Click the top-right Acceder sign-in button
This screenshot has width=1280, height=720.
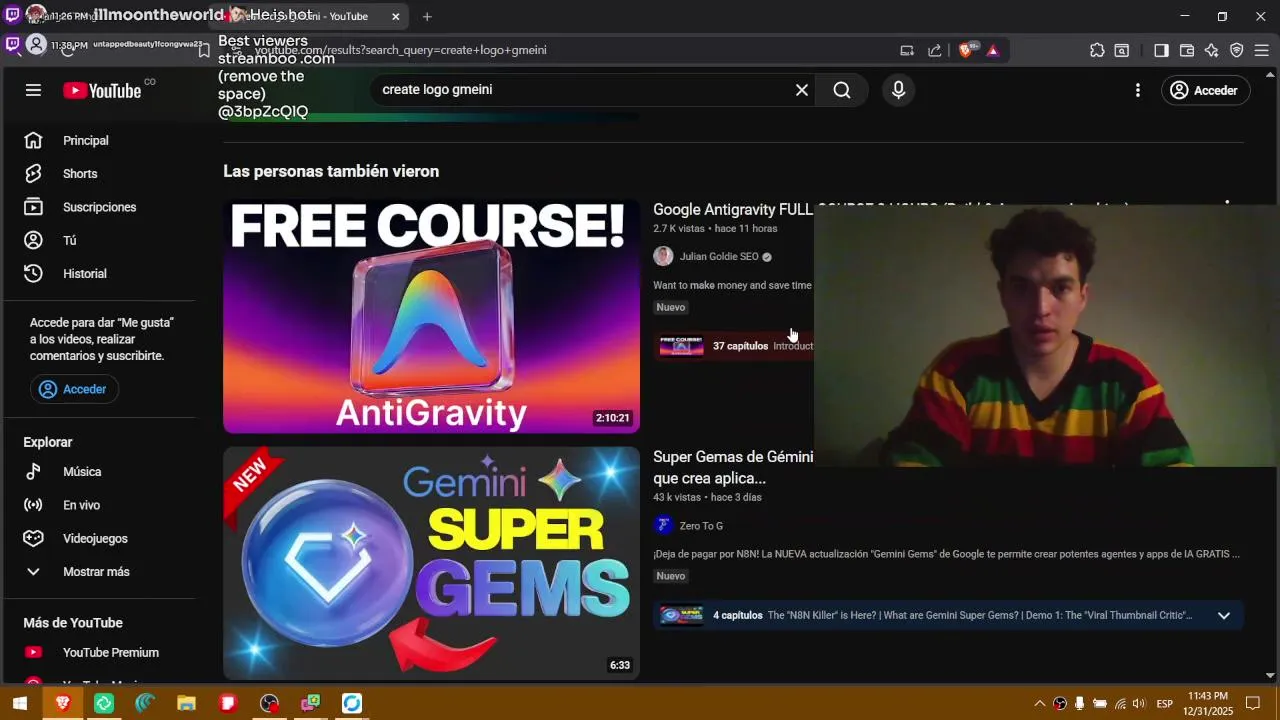1205,90
